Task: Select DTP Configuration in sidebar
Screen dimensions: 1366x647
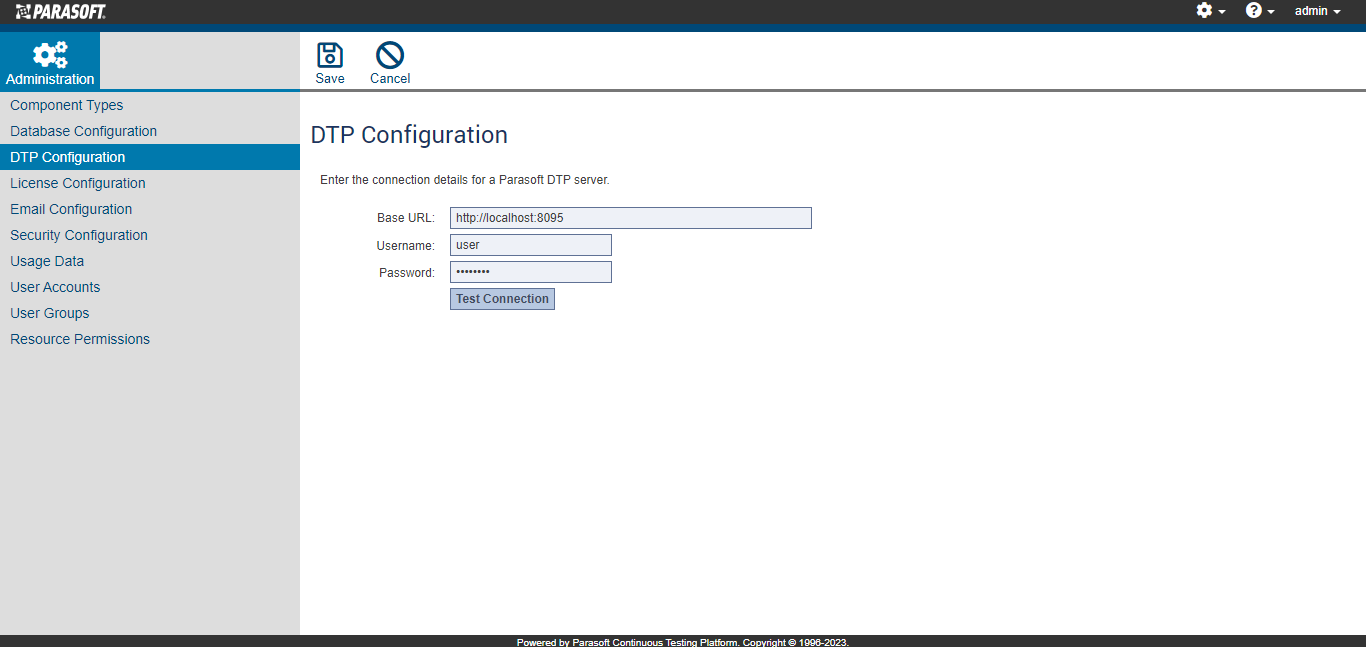Action: [150, 157]
